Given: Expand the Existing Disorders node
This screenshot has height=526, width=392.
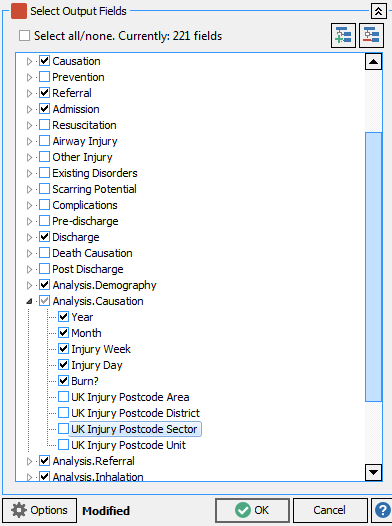Looking at the screenshot, I should click(29, 173).
